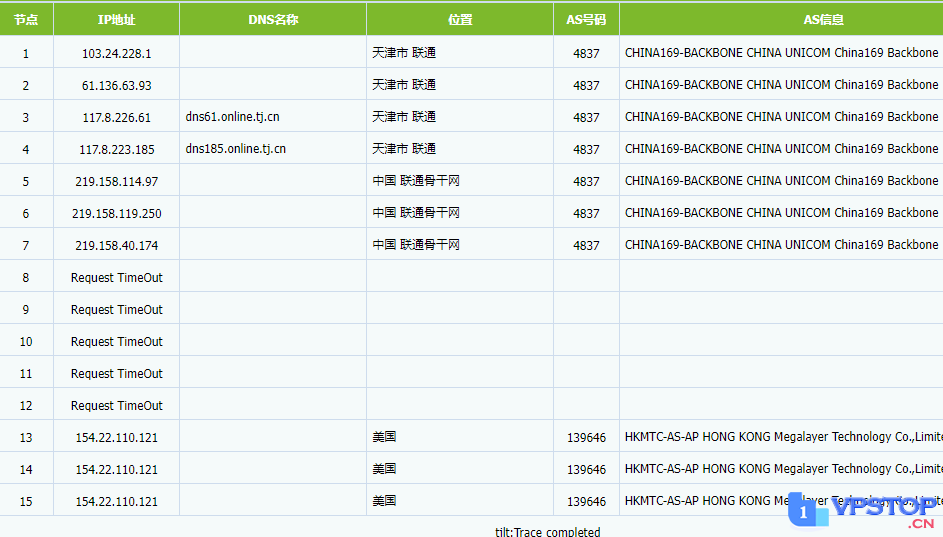Select IP address 103.24.228.1
The width and height of the screenshot is (943, 537).
[x=117, y=54]
